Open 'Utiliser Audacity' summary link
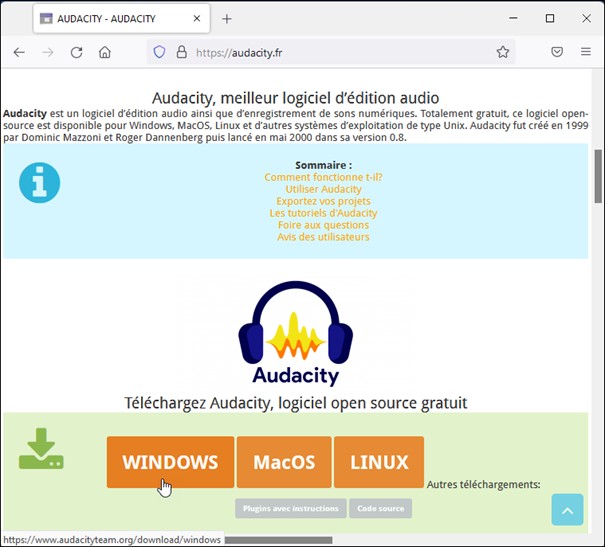Screen dimensions: 605x547 [323, 189]
